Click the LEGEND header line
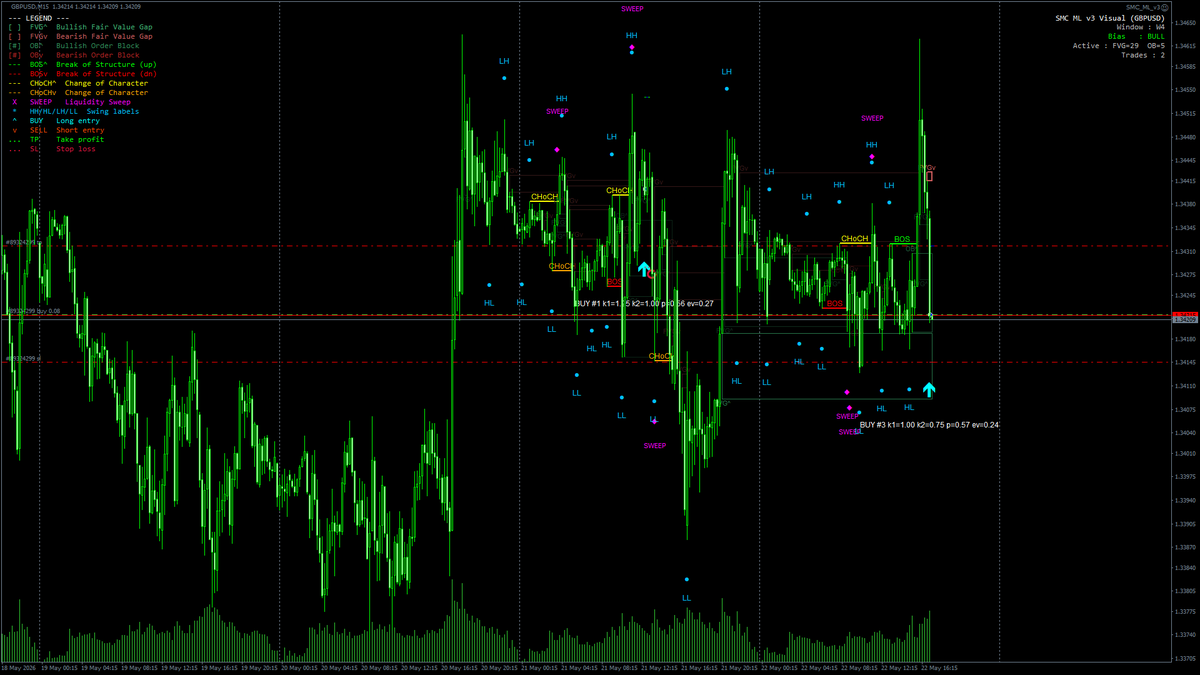This screenshot has width=1200, height=675. (39, 18)
